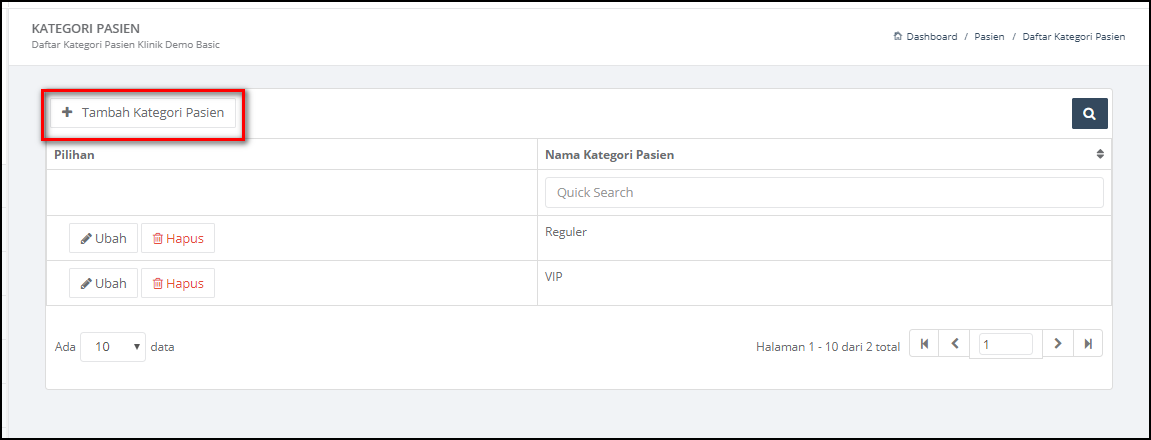Open the rows-per-page dropdown showing 10
This screenshot has width=1151, height=440.
point(113,347)
